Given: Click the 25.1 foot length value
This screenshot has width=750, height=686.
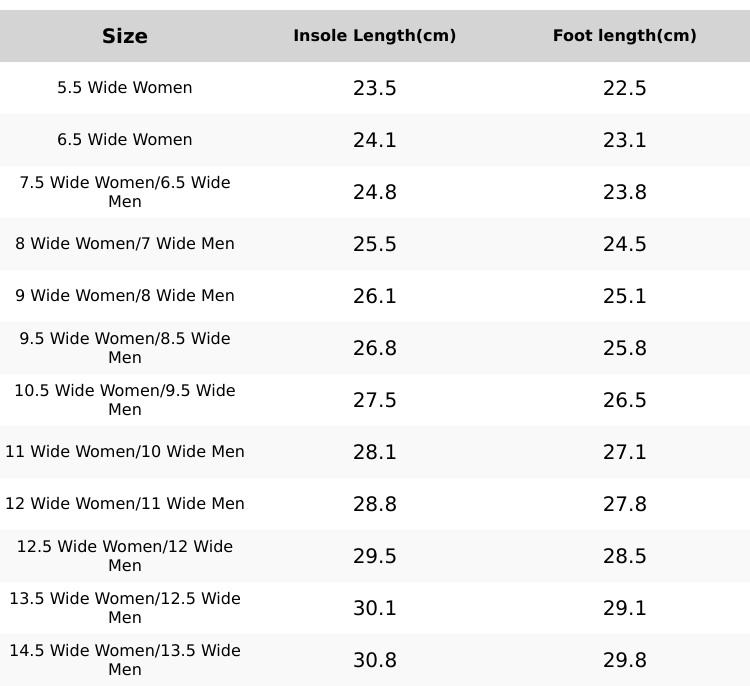Looking at the screenshot, I should pos(625,296).
